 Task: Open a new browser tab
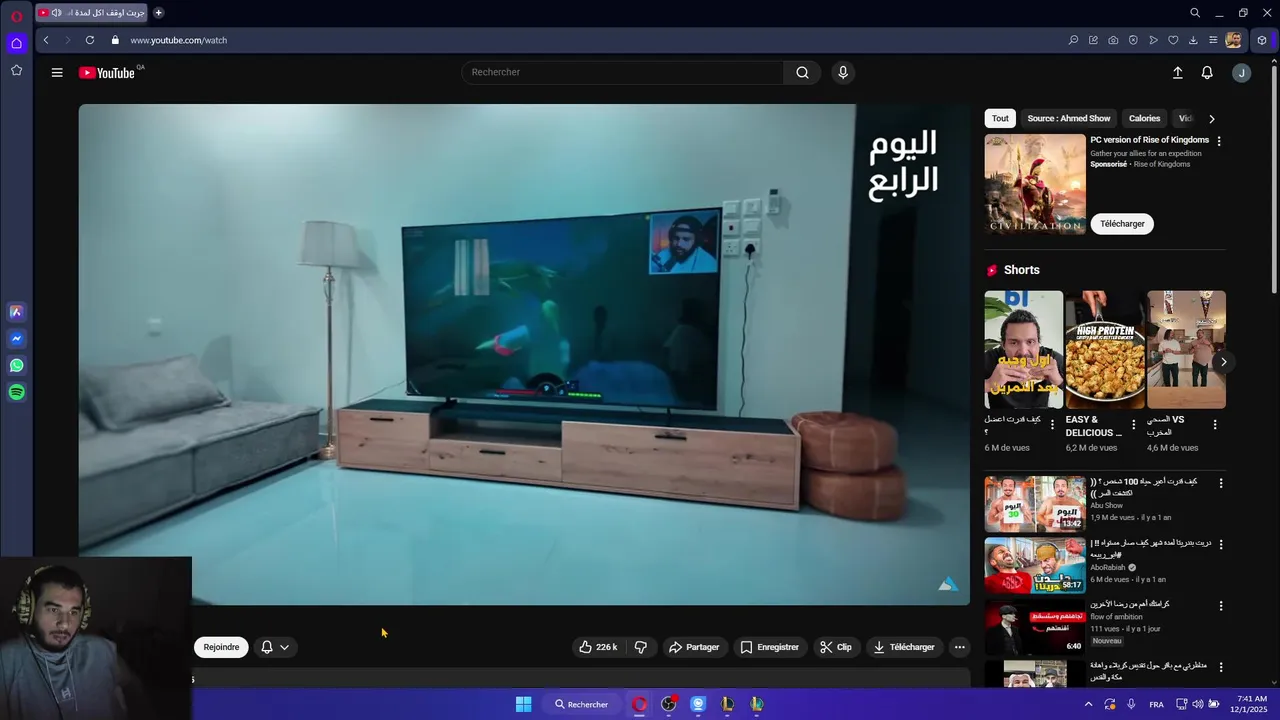coord(158,13)
